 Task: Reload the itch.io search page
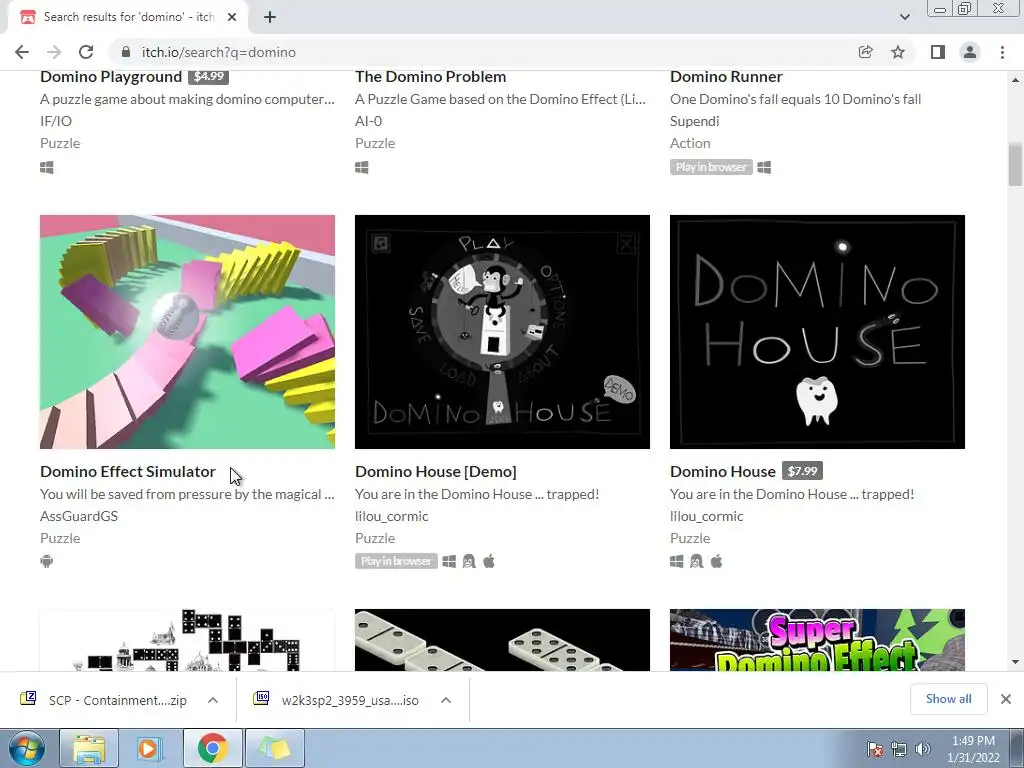click(x=86, y=52)
